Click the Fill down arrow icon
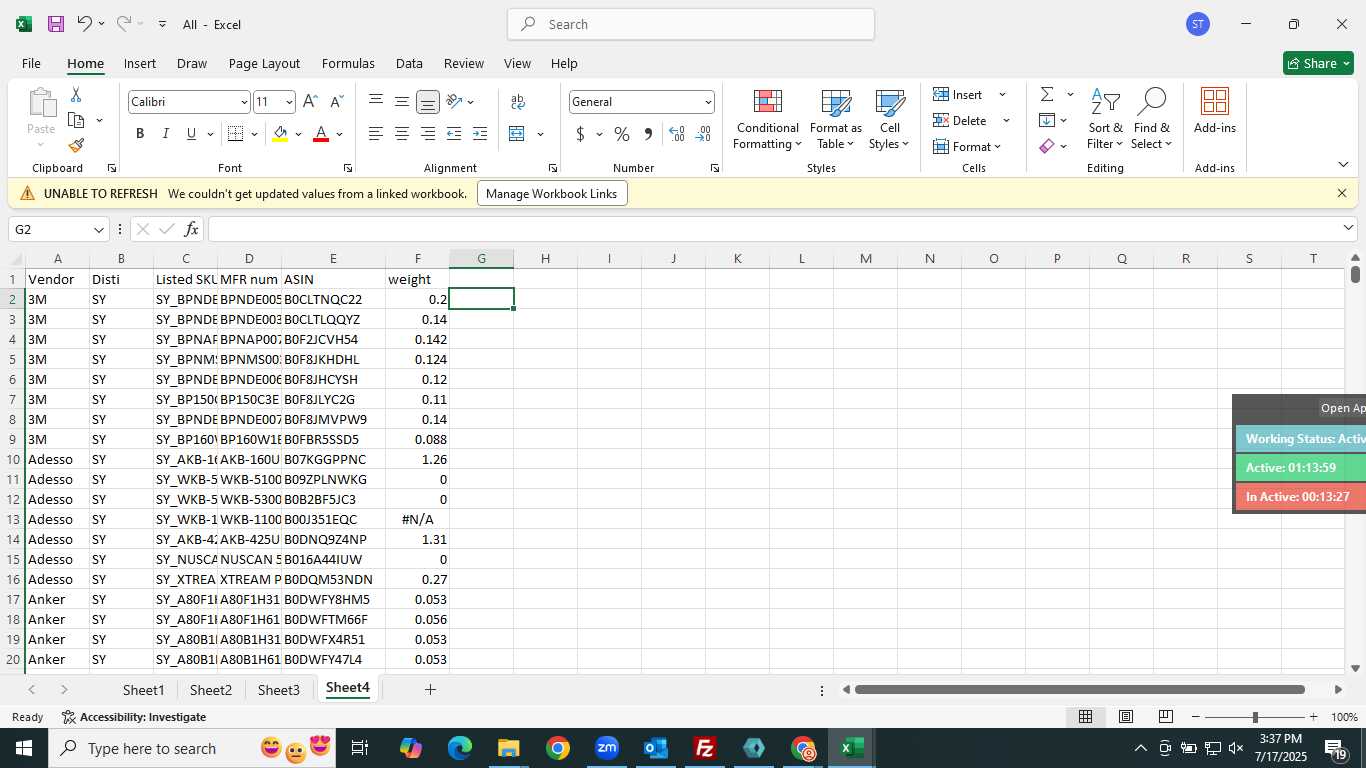Screen dimensions: 1366x768 point(1047,120)
